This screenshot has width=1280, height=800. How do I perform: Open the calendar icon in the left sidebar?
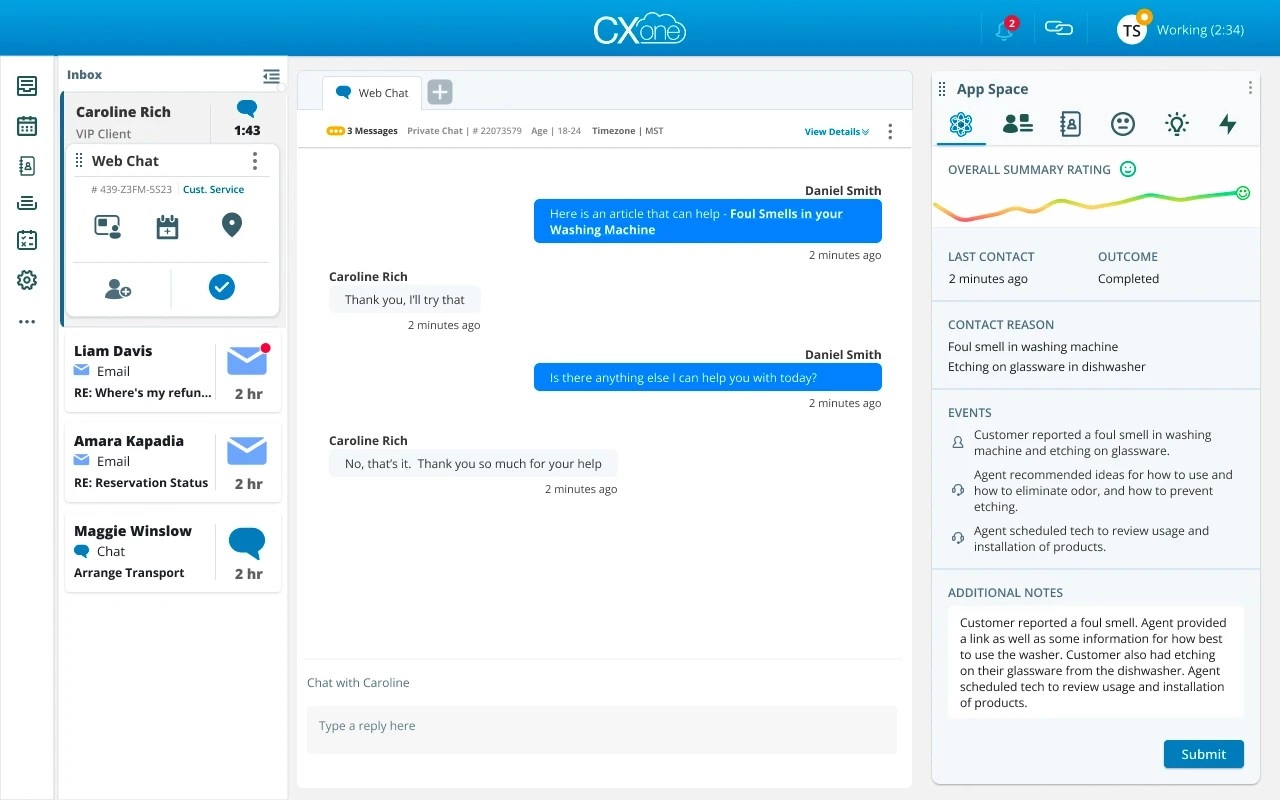point(26,125)
